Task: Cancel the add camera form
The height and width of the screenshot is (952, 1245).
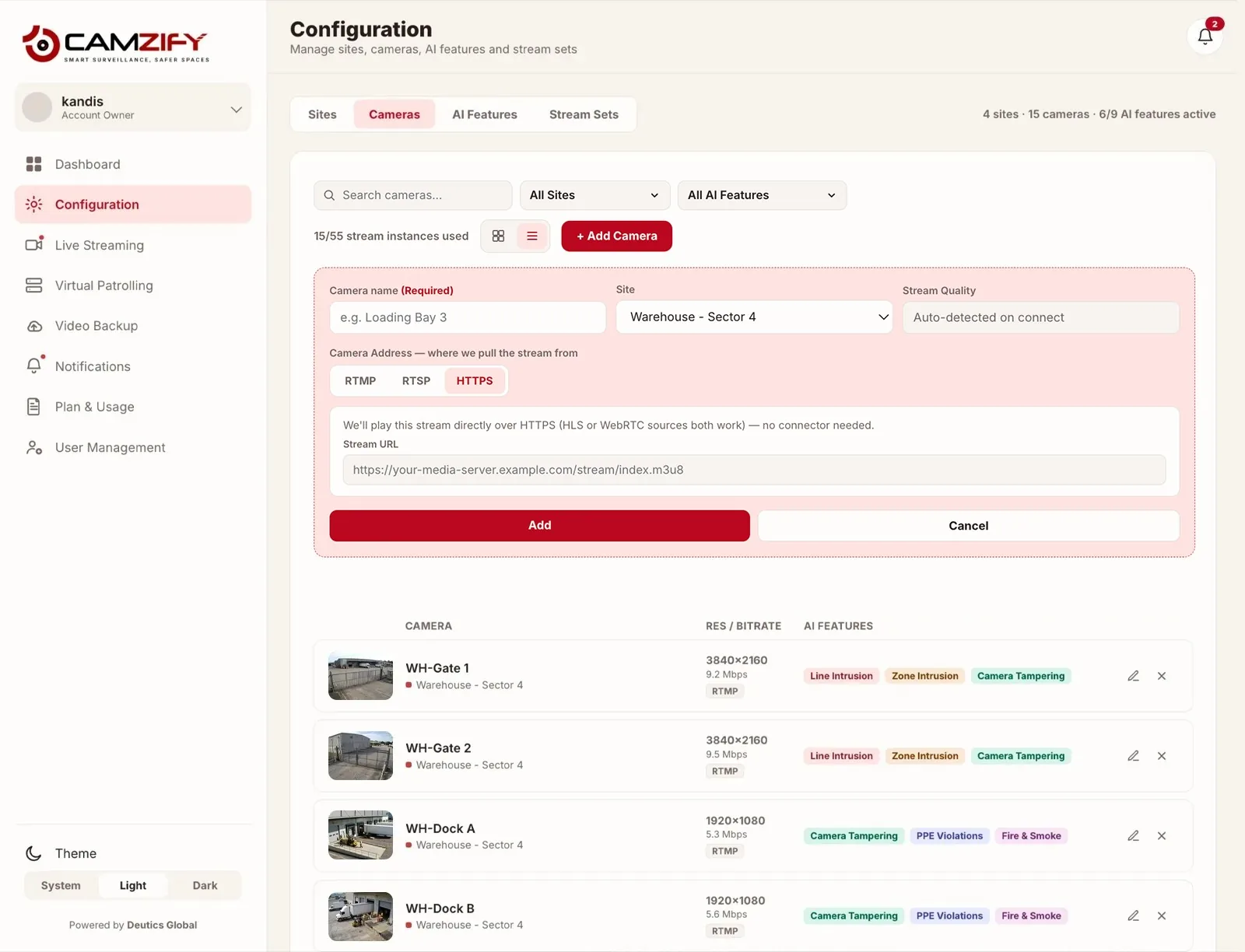Action: coord(969,526)
